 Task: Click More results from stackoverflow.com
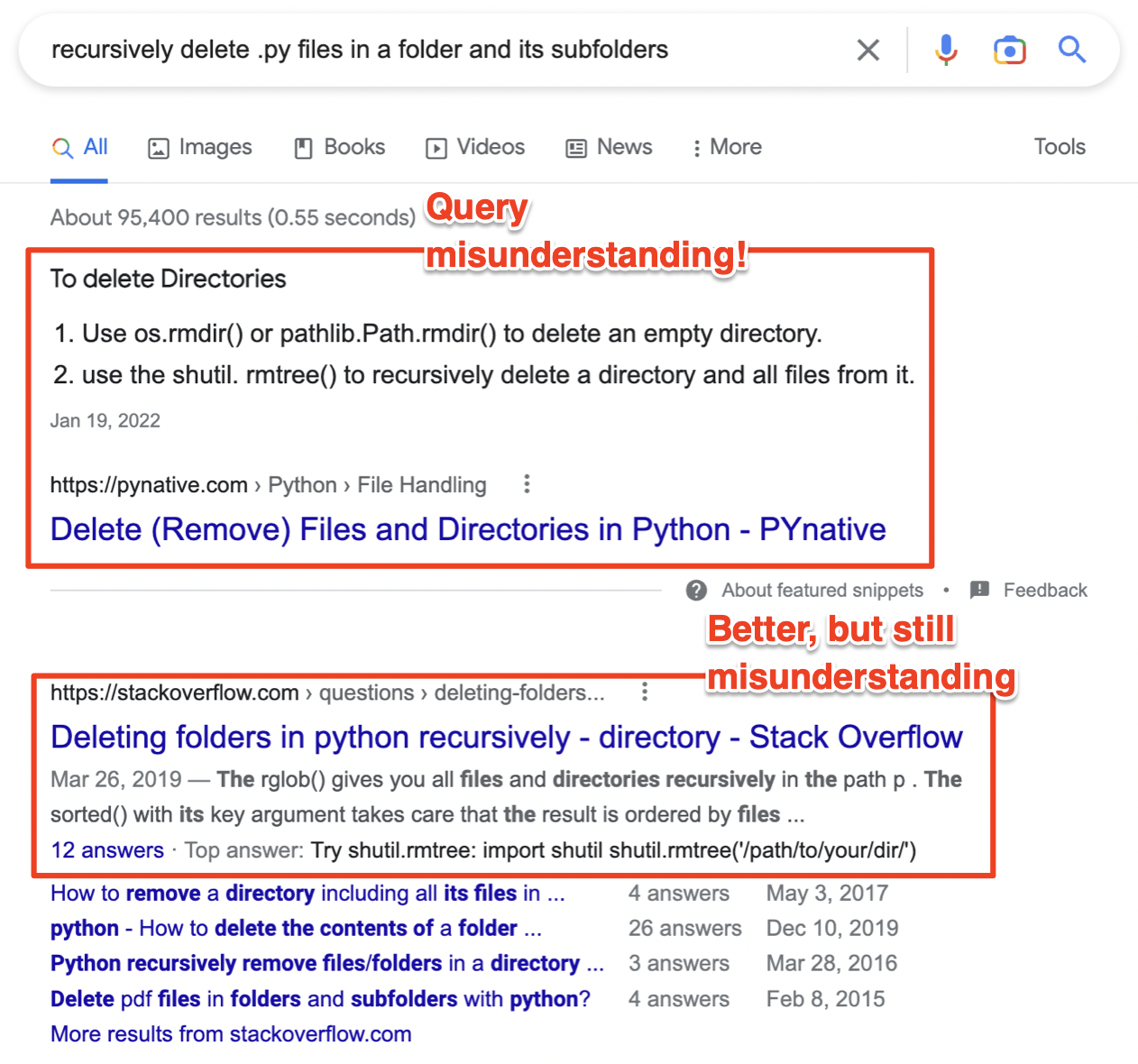[231, 1034]
